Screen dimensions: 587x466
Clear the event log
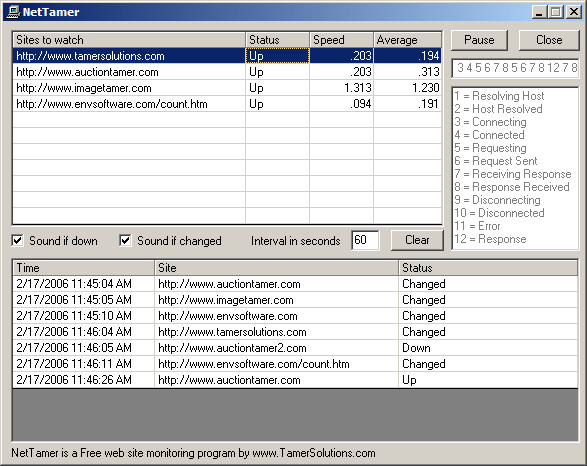[417, 240]
